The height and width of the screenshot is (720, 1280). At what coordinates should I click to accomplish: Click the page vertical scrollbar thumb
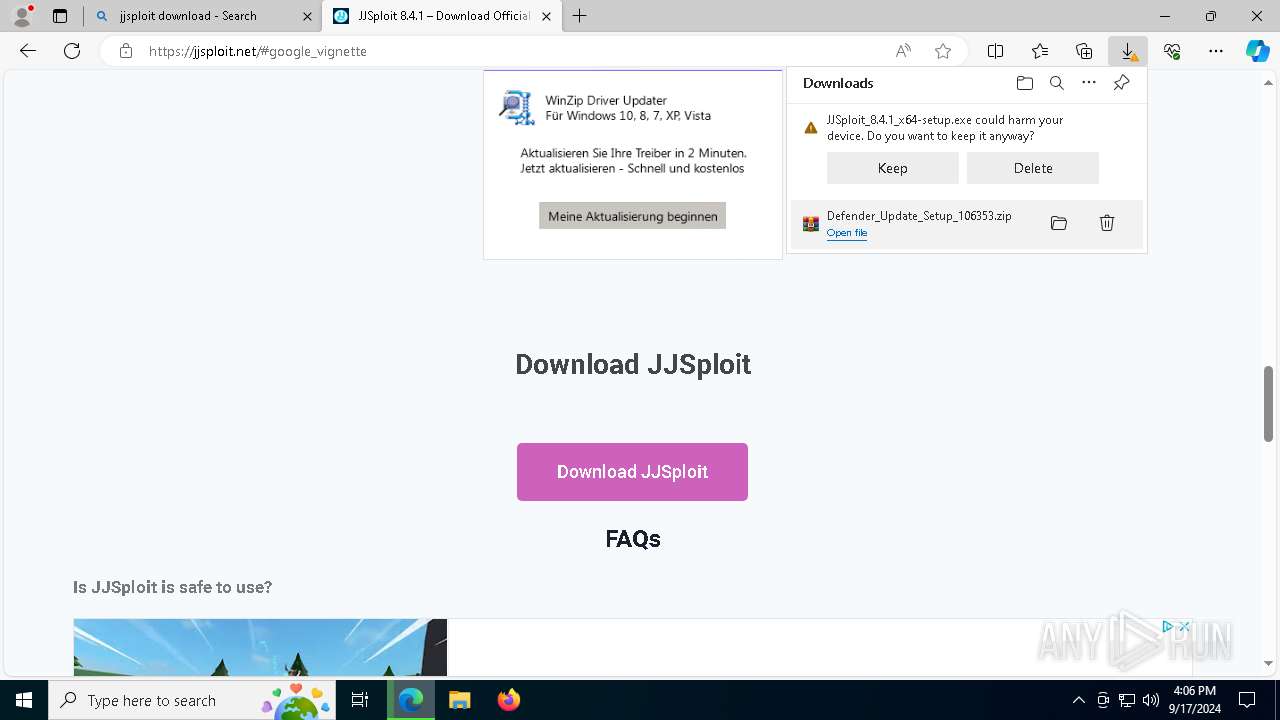[1269, 404]
